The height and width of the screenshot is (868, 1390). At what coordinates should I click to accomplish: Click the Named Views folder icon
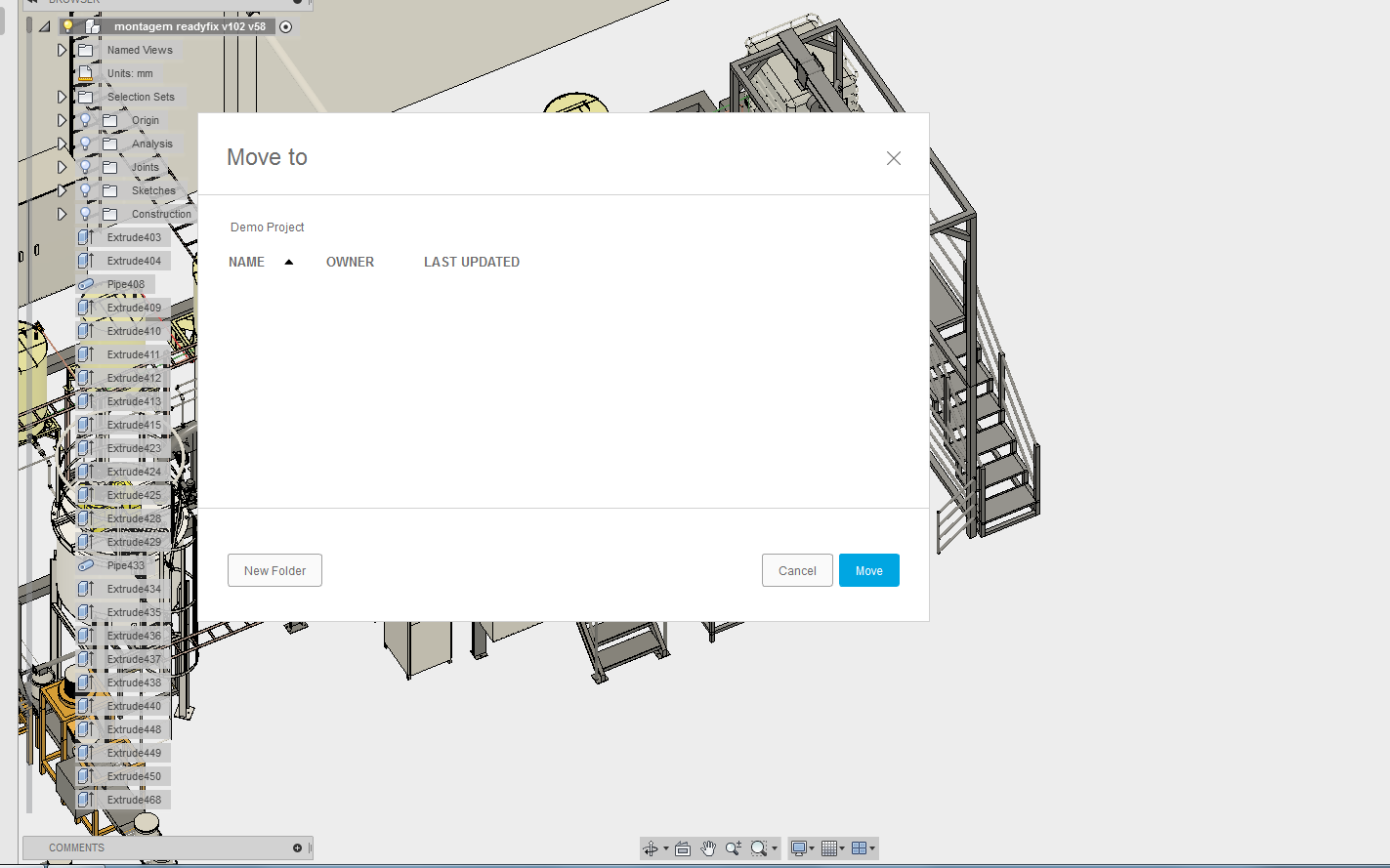(x=86, y=50)
